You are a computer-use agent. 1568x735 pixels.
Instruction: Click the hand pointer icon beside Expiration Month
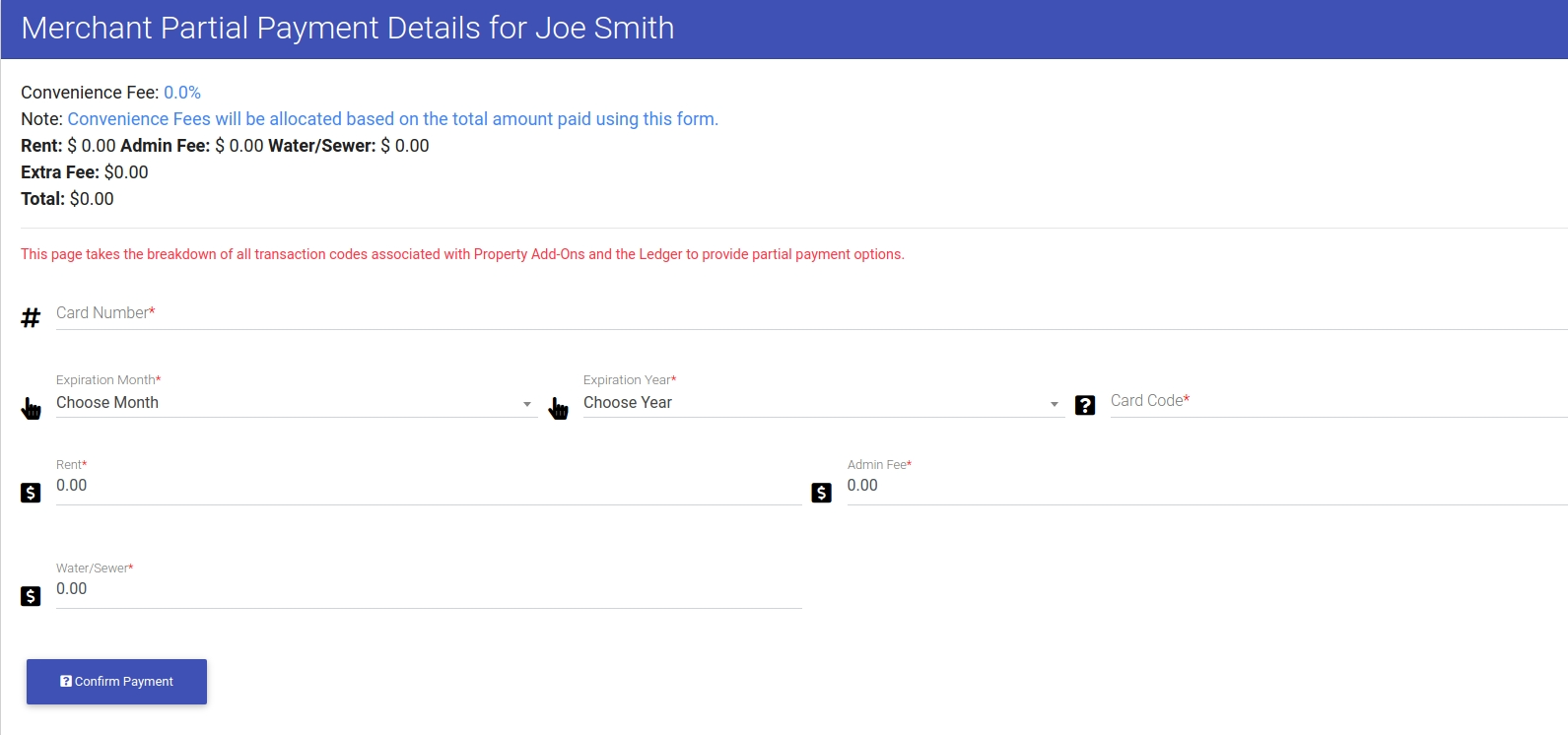tap(31, 408)
